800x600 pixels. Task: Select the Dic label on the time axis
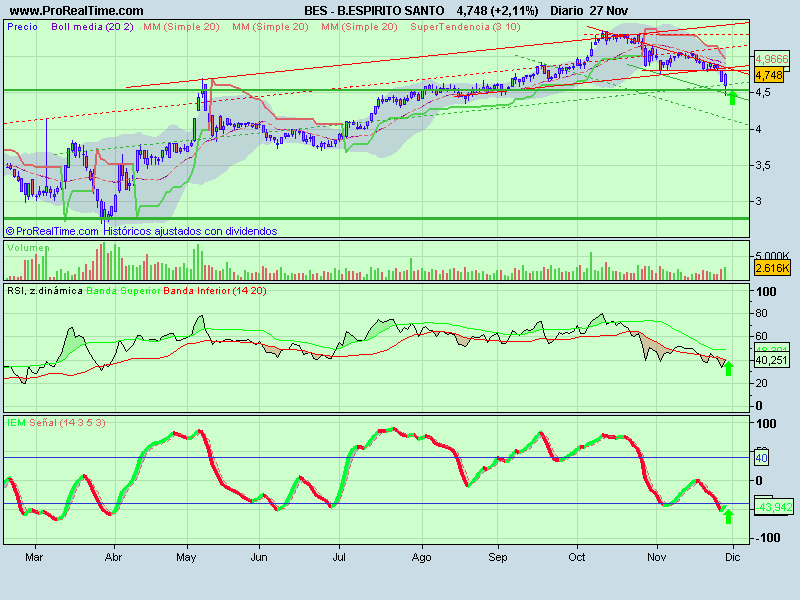coord(733,557)
